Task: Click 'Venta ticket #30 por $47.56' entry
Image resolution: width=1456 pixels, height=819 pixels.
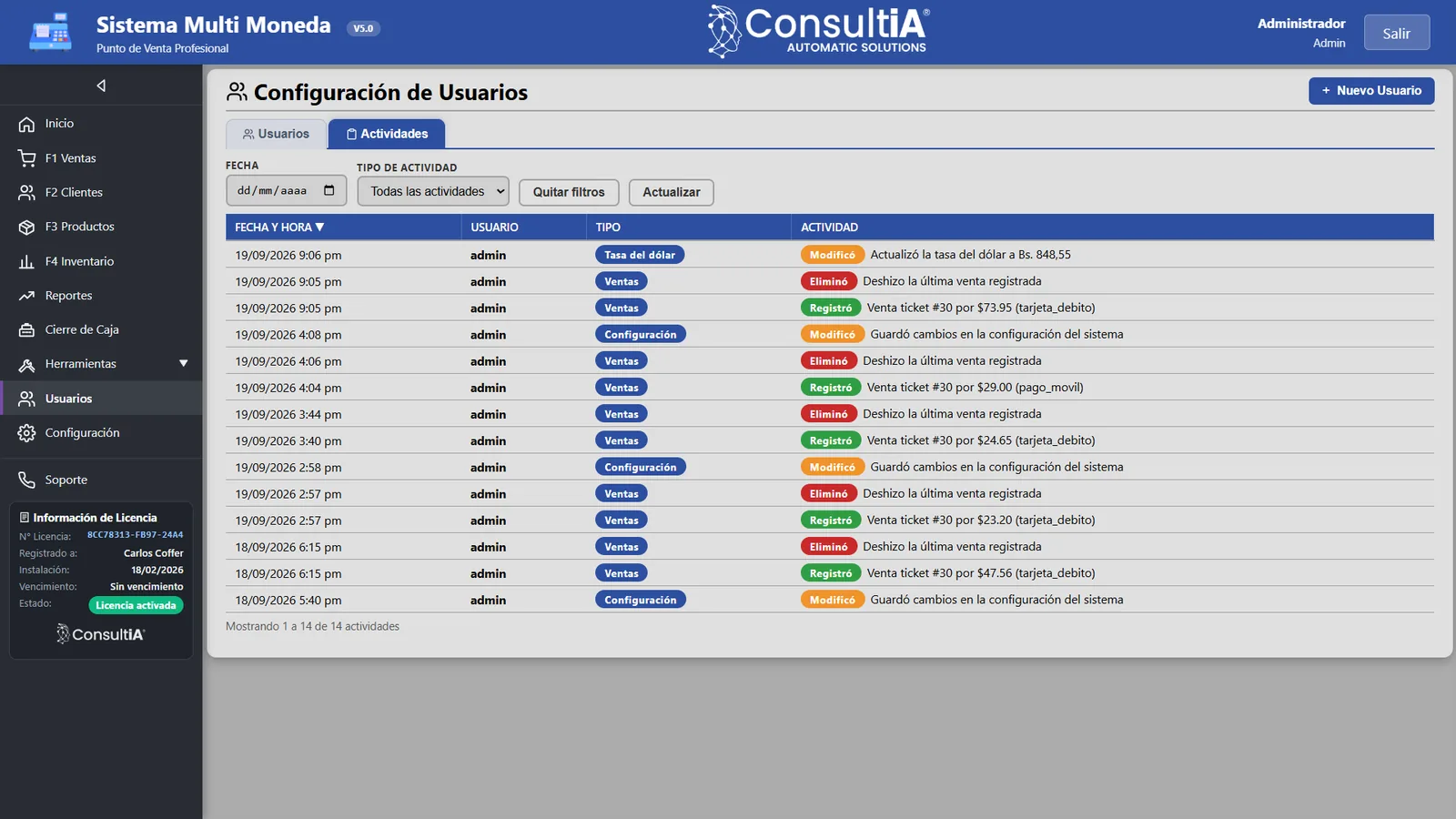Action: [x=981, y=573]
